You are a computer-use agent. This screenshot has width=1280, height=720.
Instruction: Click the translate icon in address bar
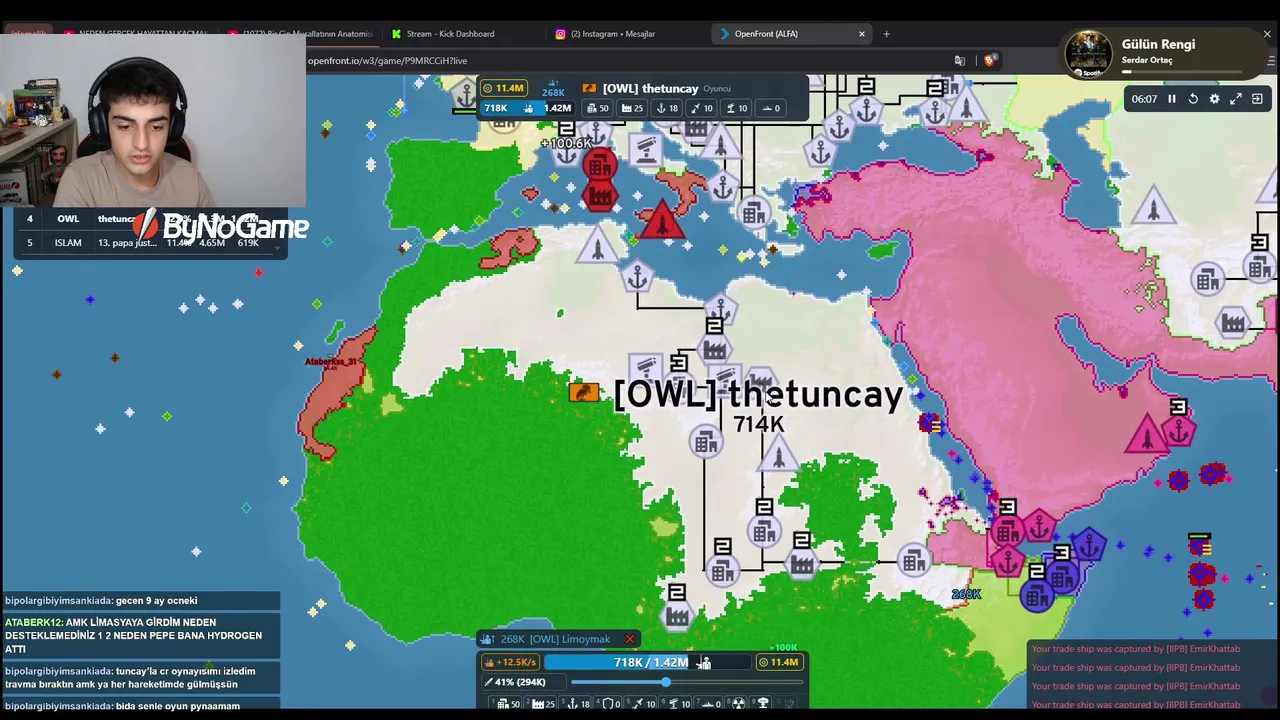[x=960, y=61]
